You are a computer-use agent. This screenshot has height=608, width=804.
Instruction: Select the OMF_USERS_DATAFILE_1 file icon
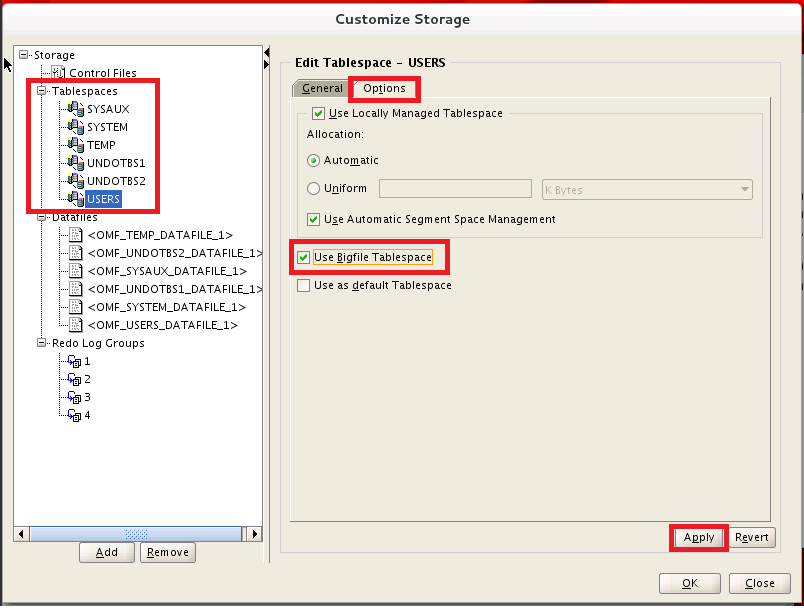click(x=75, y=325)
